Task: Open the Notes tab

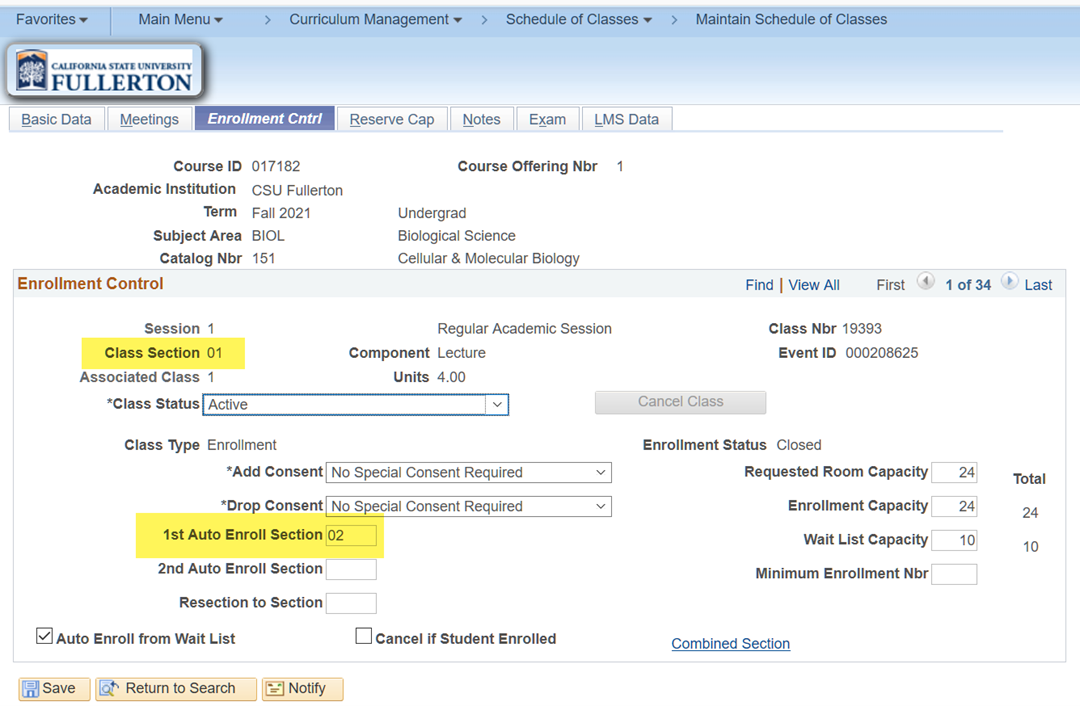Action: coord(481,119)
